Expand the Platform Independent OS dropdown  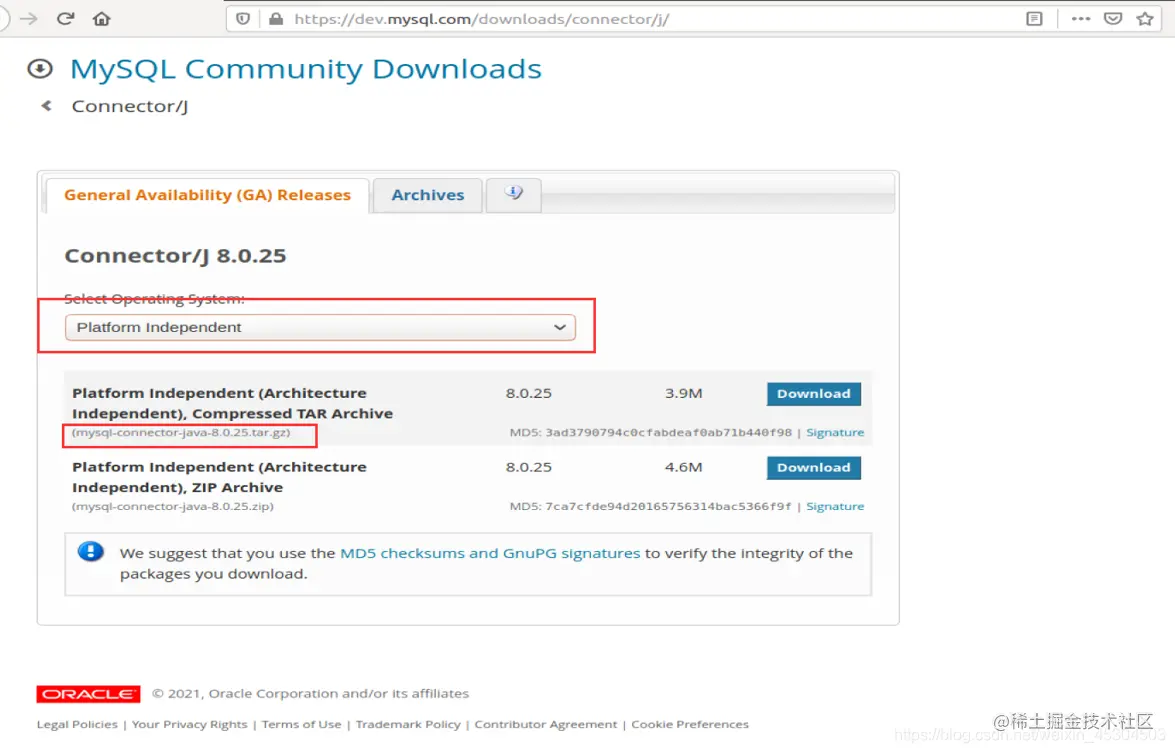pyautogui.click(x=320, y=327)
